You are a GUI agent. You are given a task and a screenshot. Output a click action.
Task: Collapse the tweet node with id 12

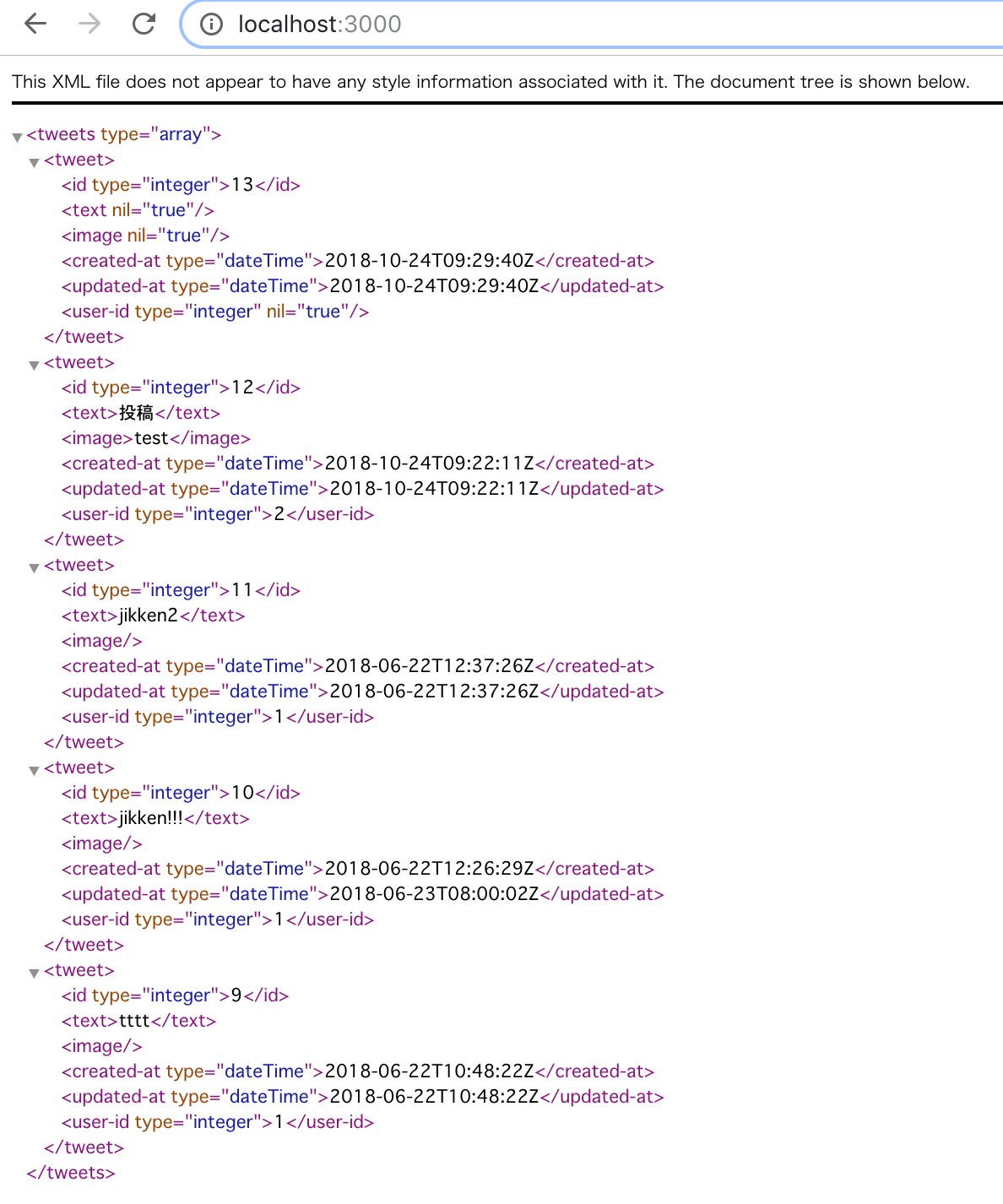(34, 365)
